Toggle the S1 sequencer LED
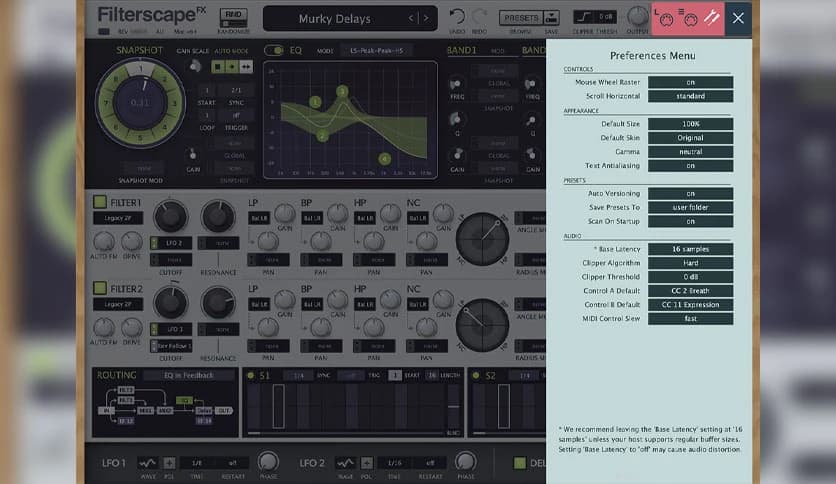 pos(250,375)
